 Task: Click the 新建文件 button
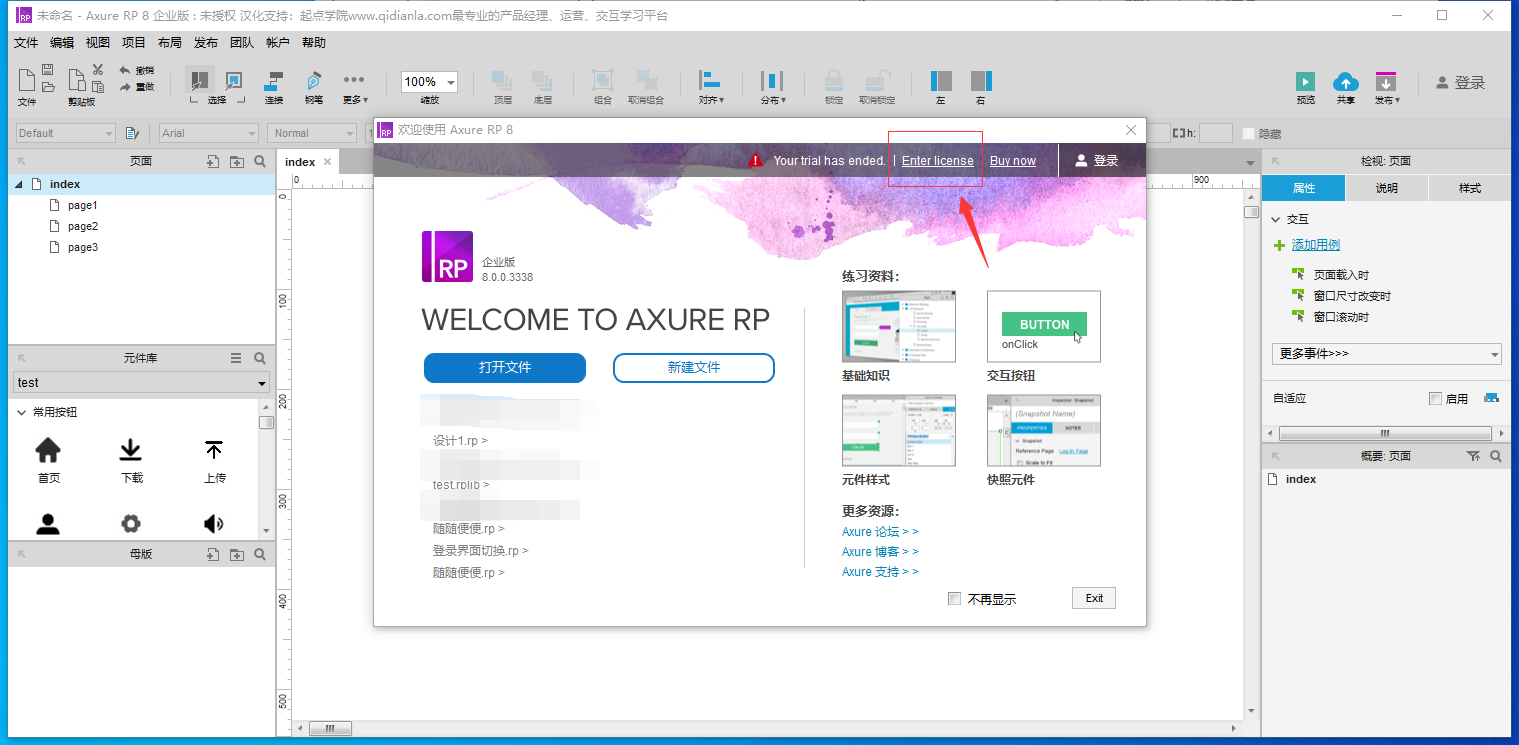click(x=694, y=368)
